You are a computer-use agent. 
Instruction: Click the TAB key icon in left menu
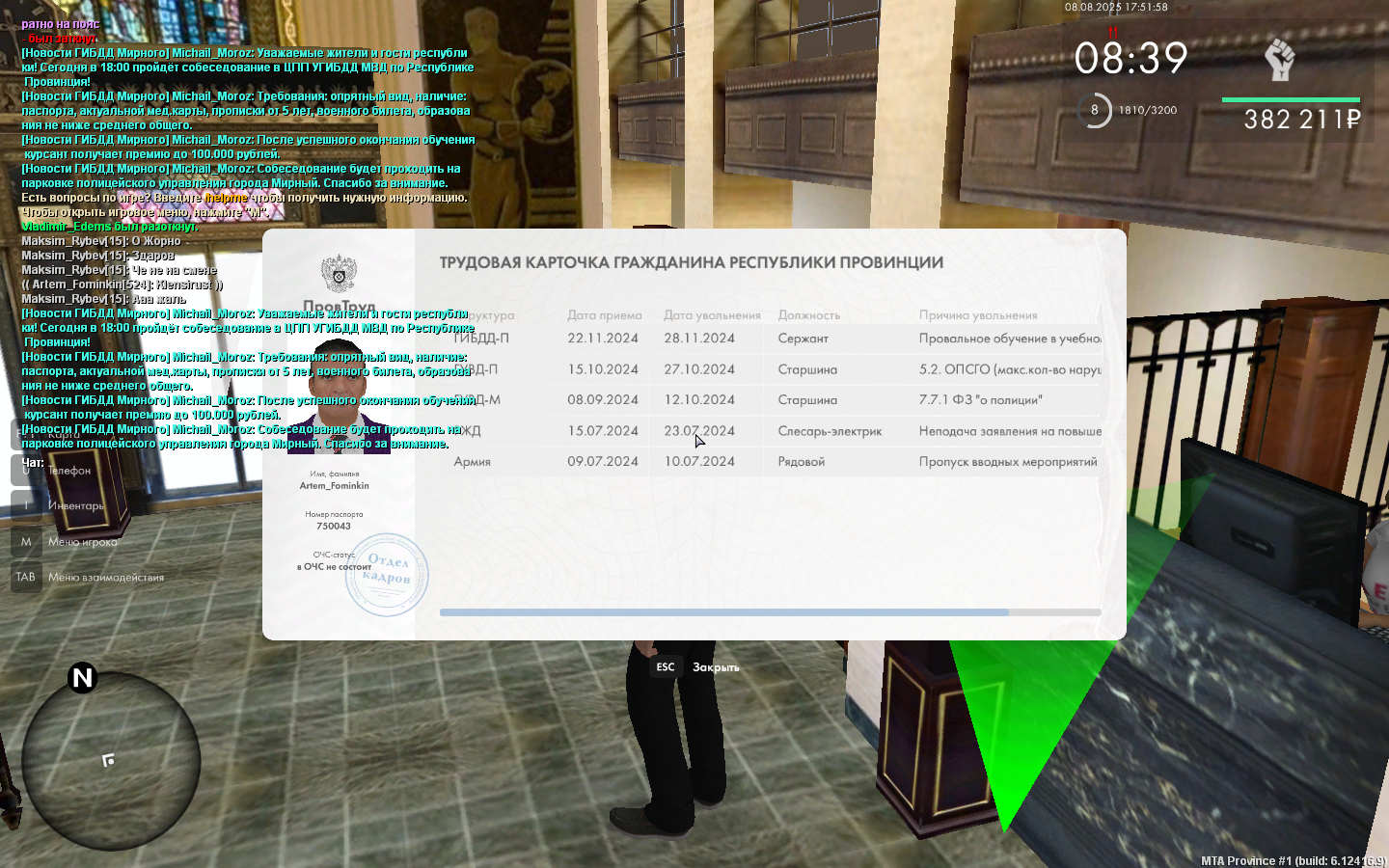click(26, 577)
